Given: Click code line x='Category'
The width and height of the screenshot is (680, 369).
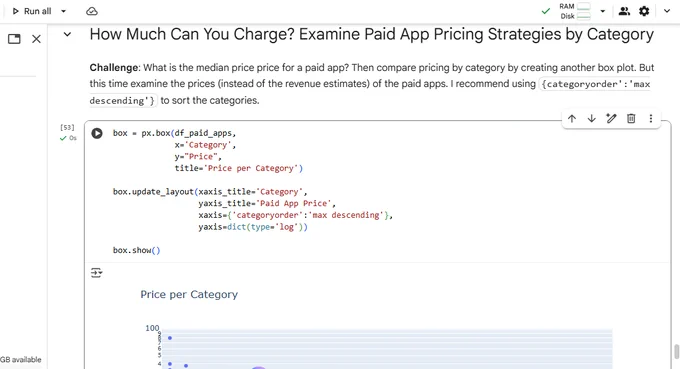Looking at the screenshot, I should click(x=205, y=145).
